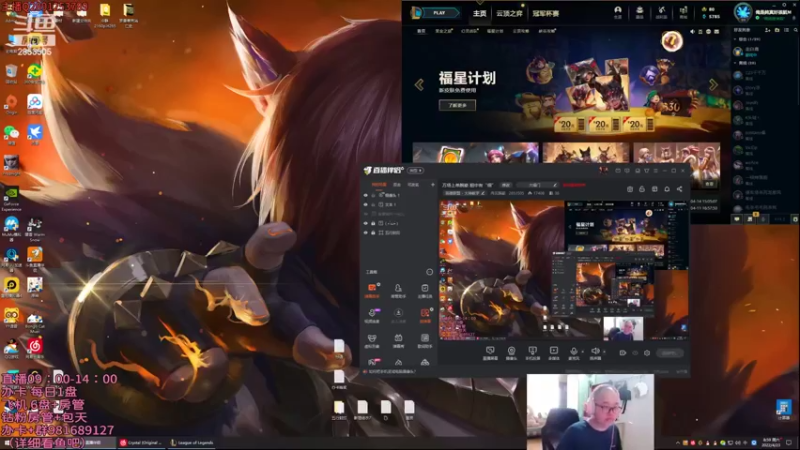Open the store icon in League client header

point(683,10)
